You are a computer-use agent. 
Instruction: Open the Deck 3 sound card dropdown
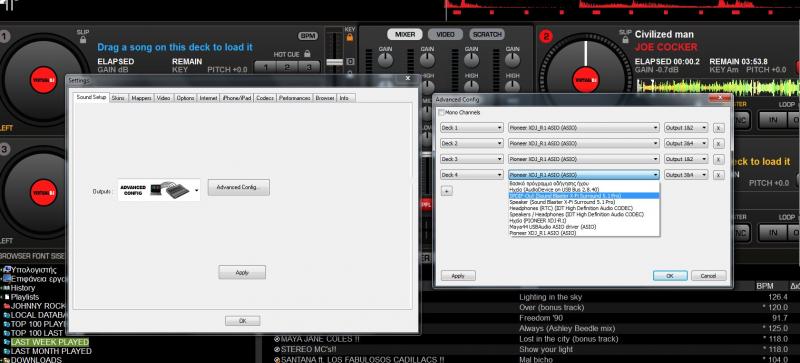click(x=584, y=159)
